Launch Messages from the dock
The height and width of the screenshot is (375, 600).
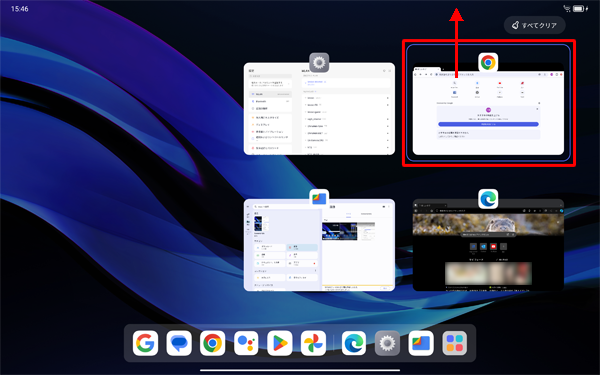(179, 343)
